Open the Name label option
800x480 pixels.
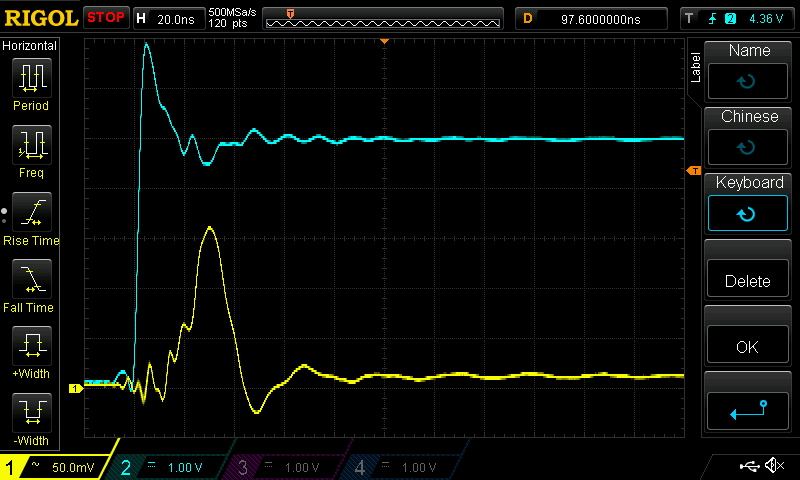tap(747, 71)
